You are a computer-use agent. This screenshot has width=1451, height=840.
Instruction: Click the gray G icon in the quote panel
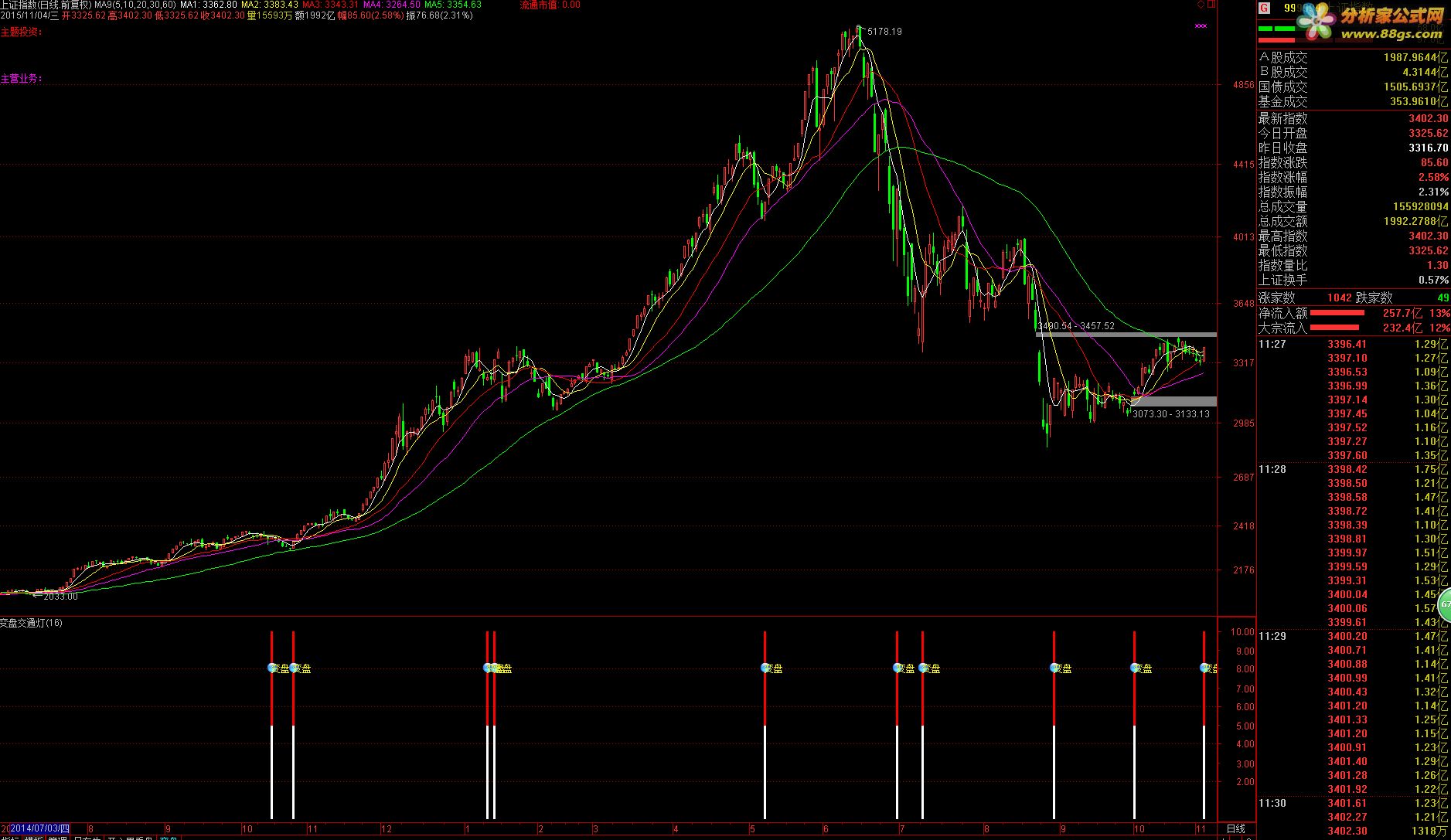click(x=1264, y=9)
